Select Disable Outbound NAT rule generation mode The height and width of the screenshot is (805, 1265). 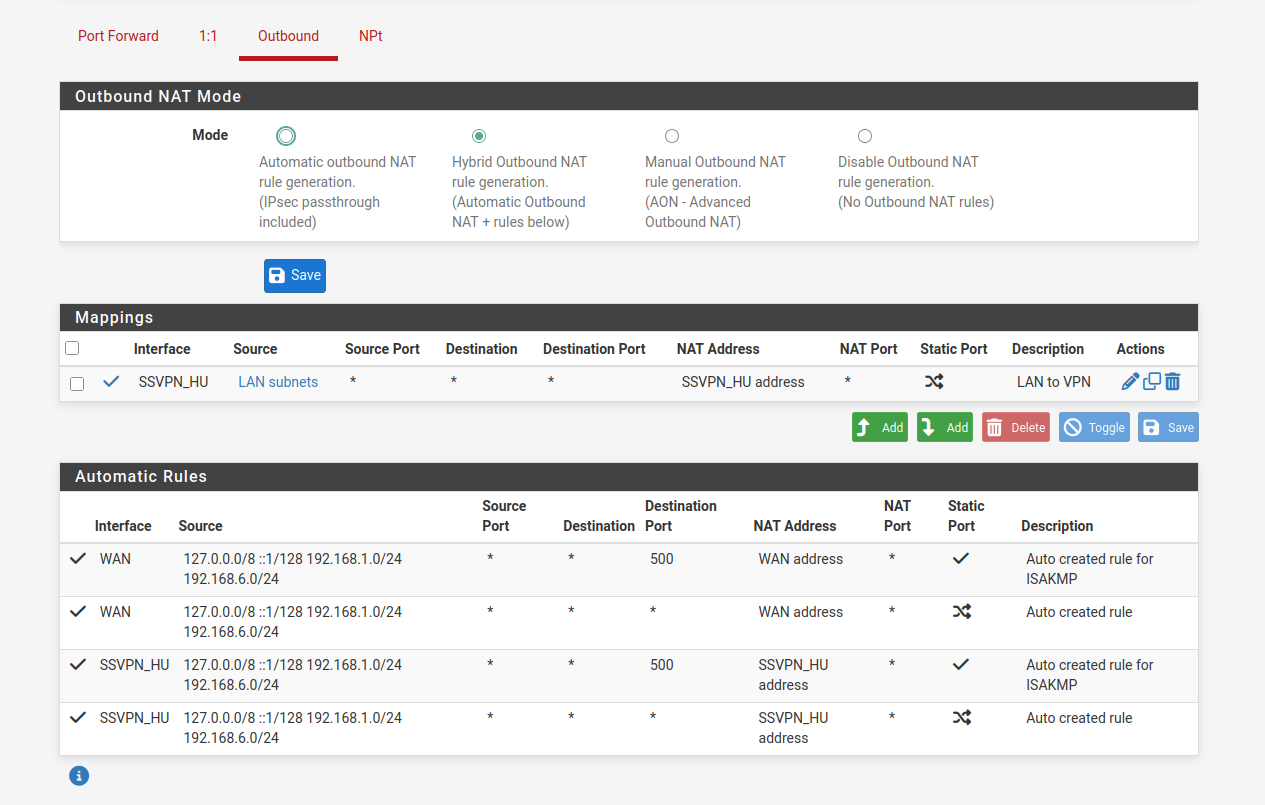(x=865, y=136)
